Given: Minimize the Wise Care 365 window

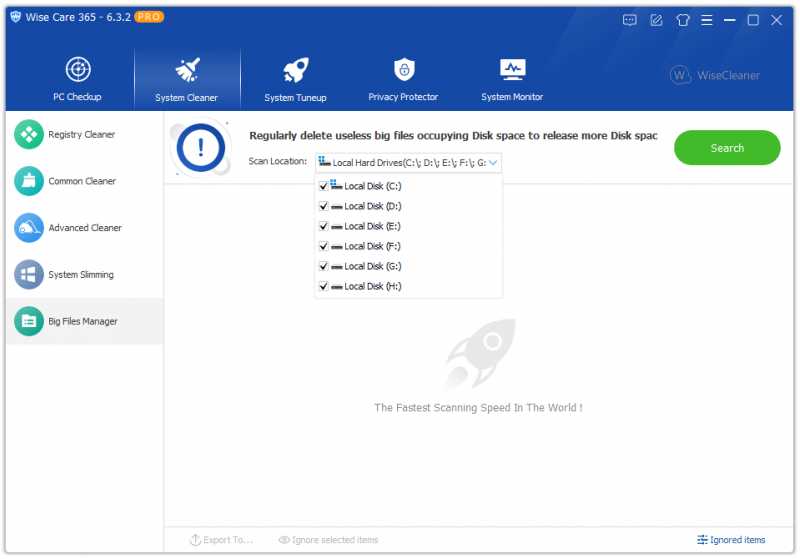Looking at the screenshot, I should click(730, 20).
